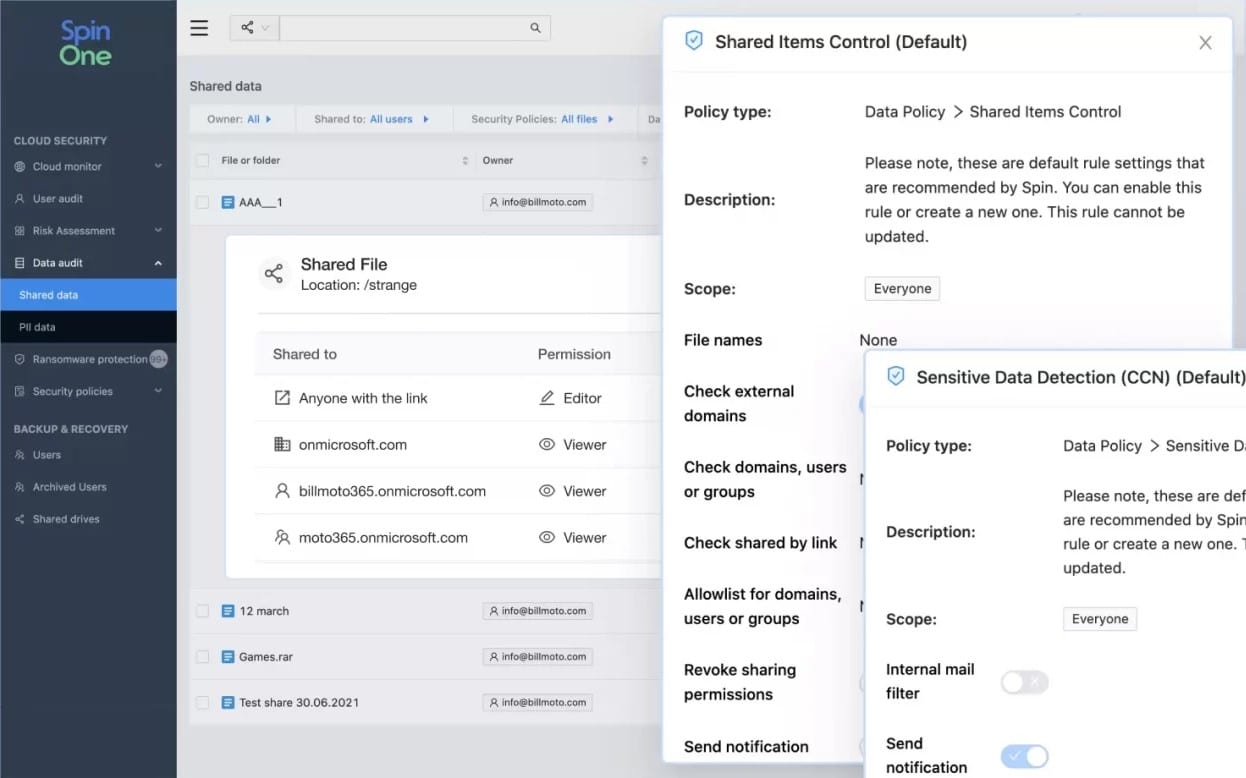Check the Test share 30.06.2021 checkbox
The image size is (1246, 778).
(203, 703)
